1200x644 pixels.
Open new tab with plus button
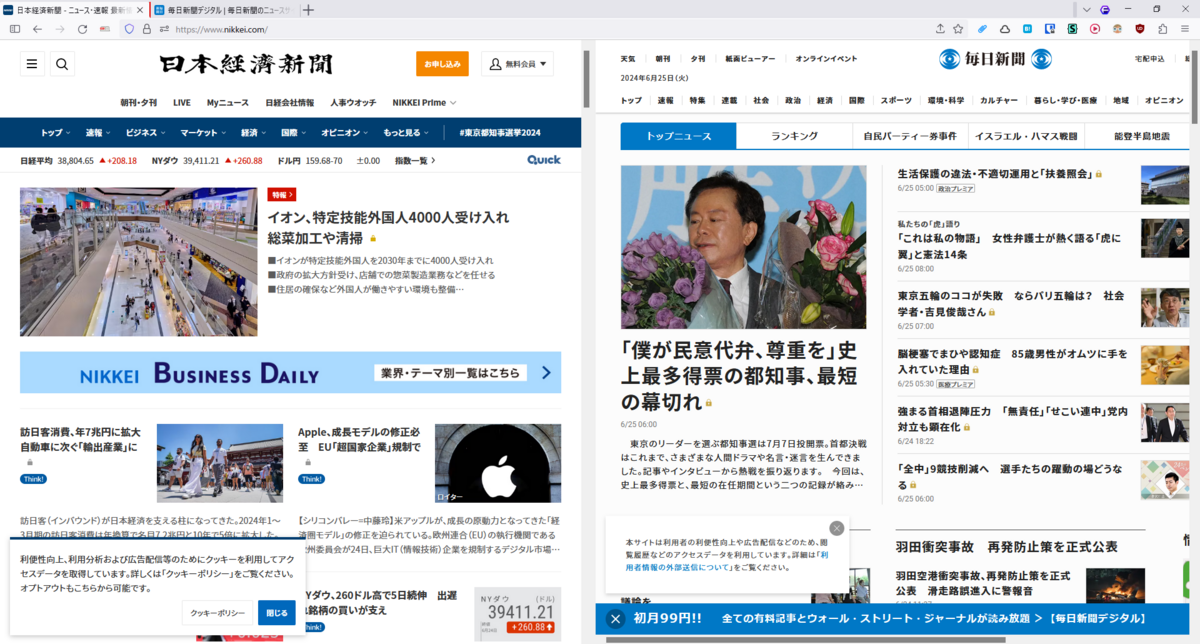coord(308,9)
